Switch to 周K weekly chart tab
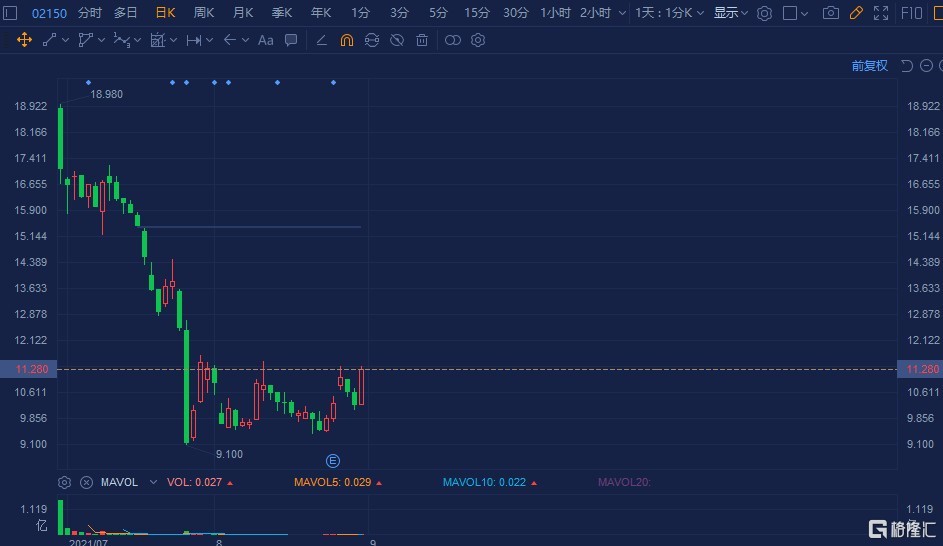 point(204,13)
